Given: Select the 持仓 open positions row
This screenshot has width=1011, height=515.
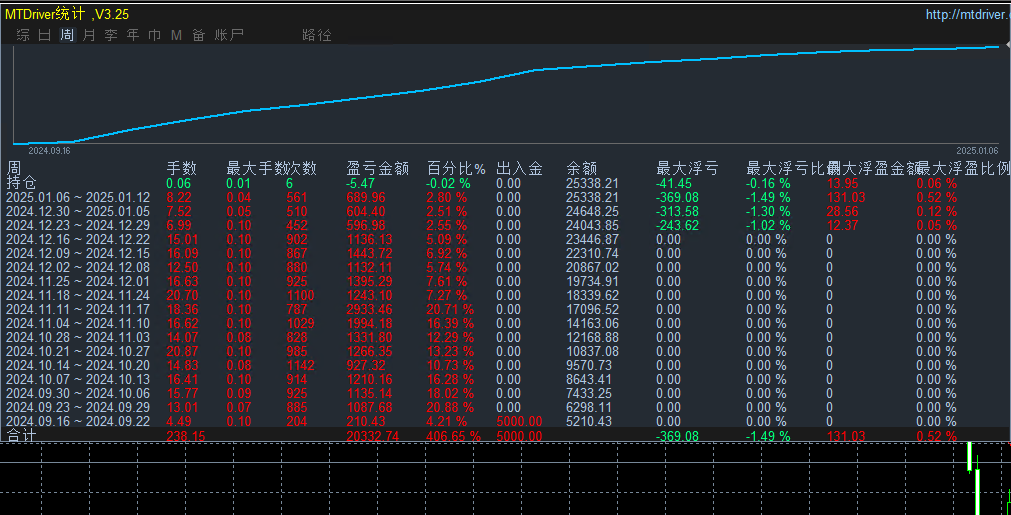Looking at the screenshot, I should 21,183.
